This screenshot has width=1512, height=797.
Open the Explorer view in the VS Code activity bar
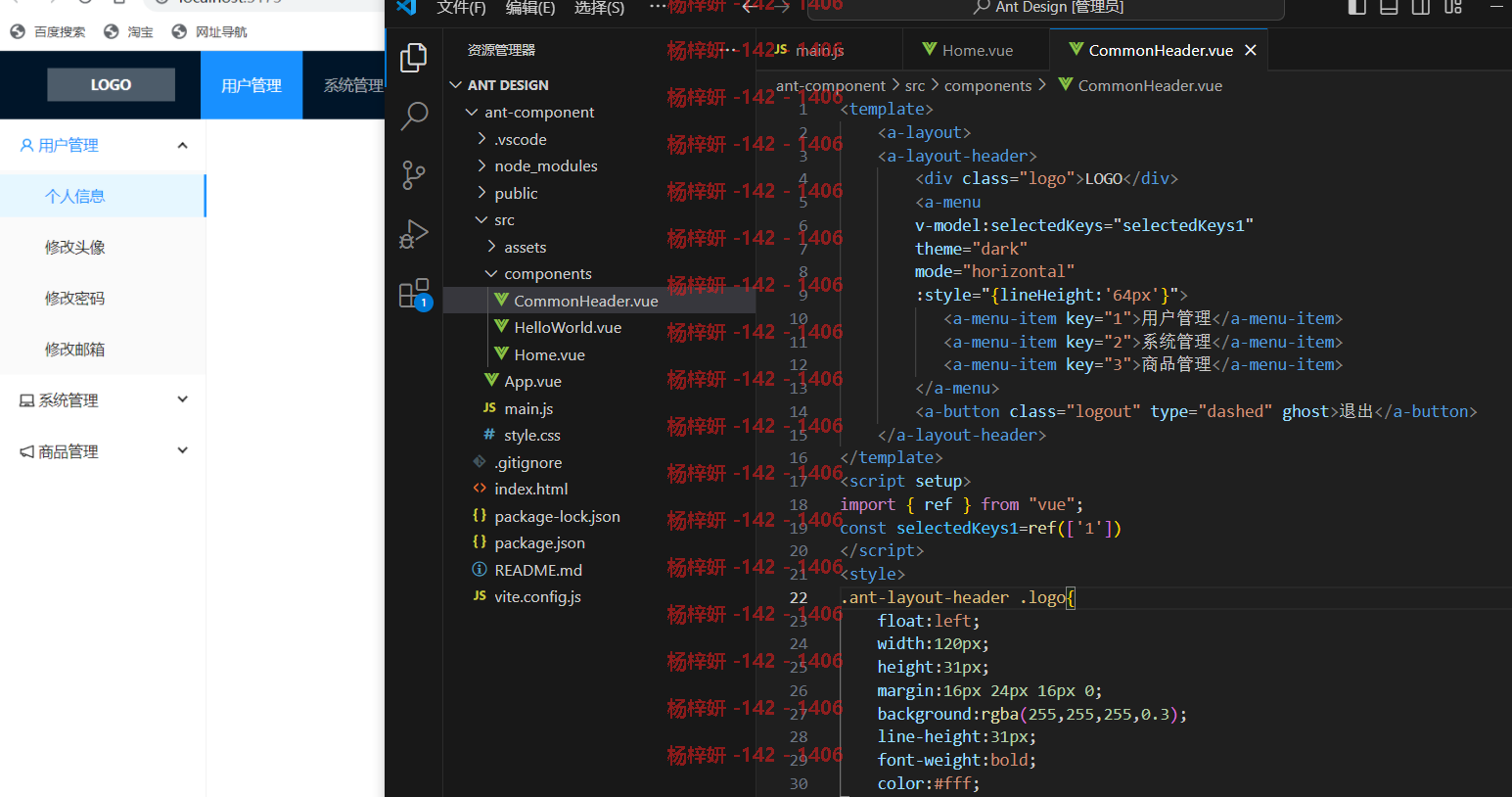click(x=414, y=58)
